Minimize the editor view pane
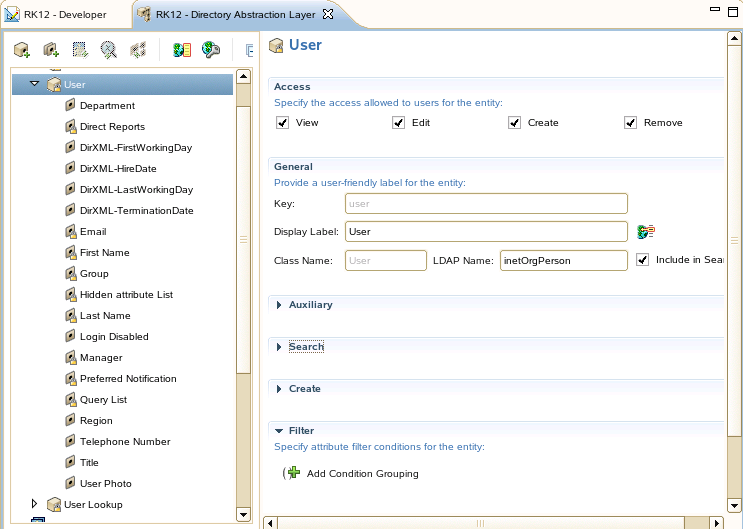The image size is (743, 529). coord(715,9)
